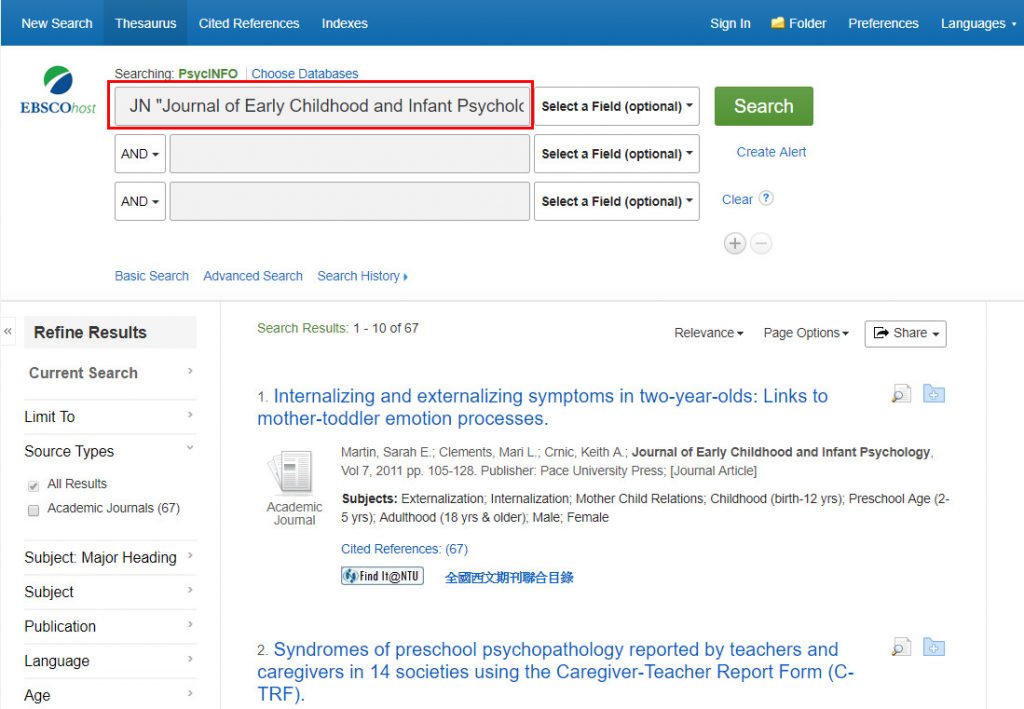The image size is (1024, 709).
Task: Open second row AND operator dropdown
Action: pyautogui.click(x=140, y=154)
